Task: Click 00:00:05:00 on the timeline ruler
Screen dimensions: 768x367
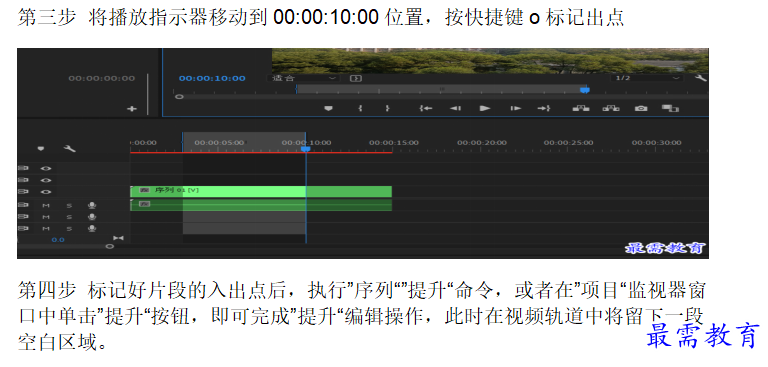Action: [219, 143]
